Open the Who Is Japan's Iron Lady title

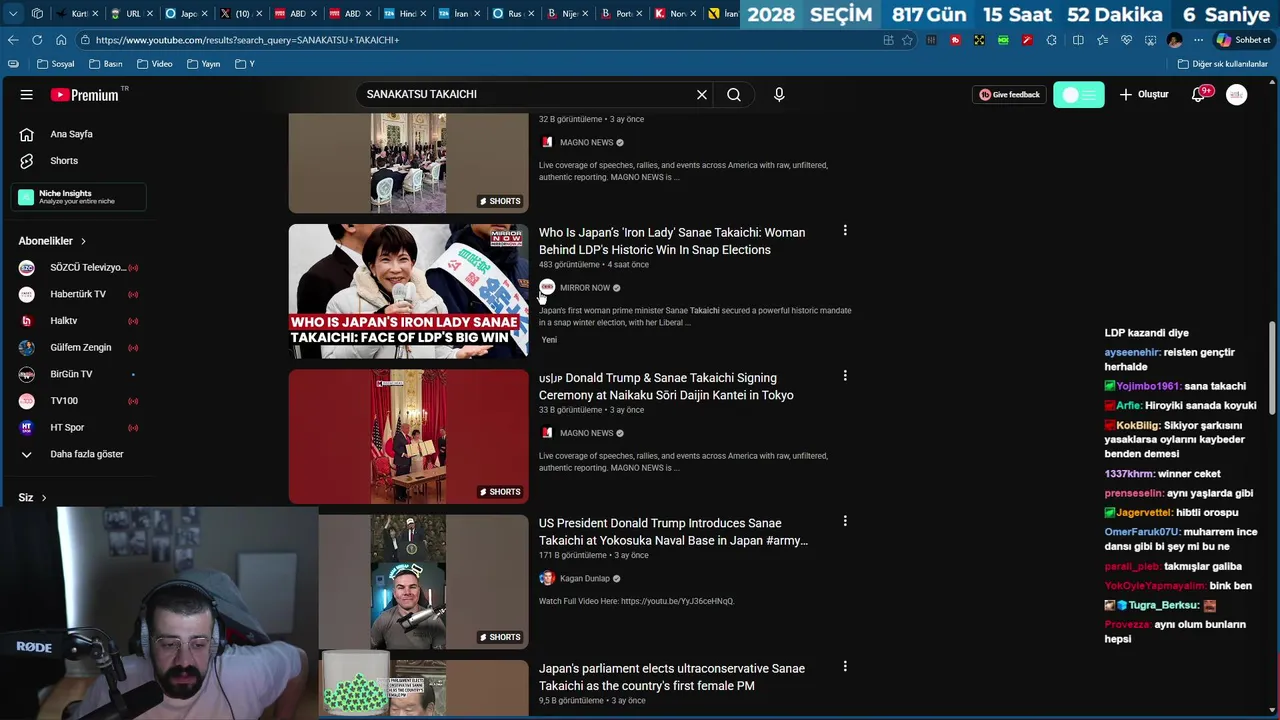672,241
